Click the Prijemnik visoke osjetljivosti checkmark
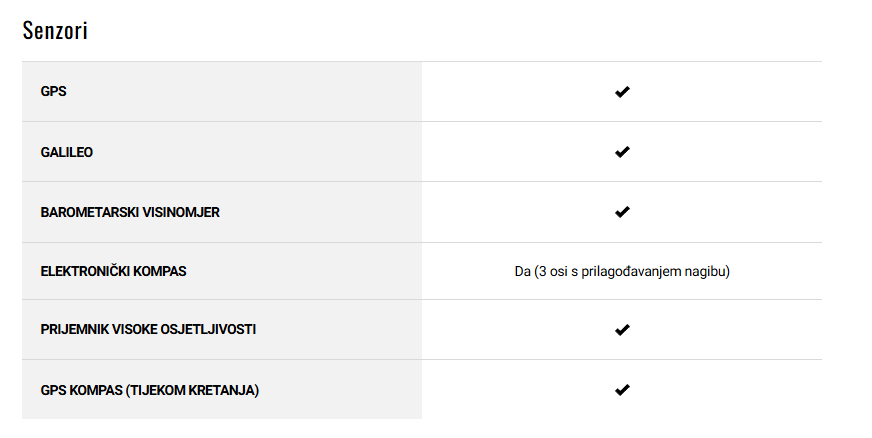The width and height of the screenshot is (872, 438). coord(622,330)
